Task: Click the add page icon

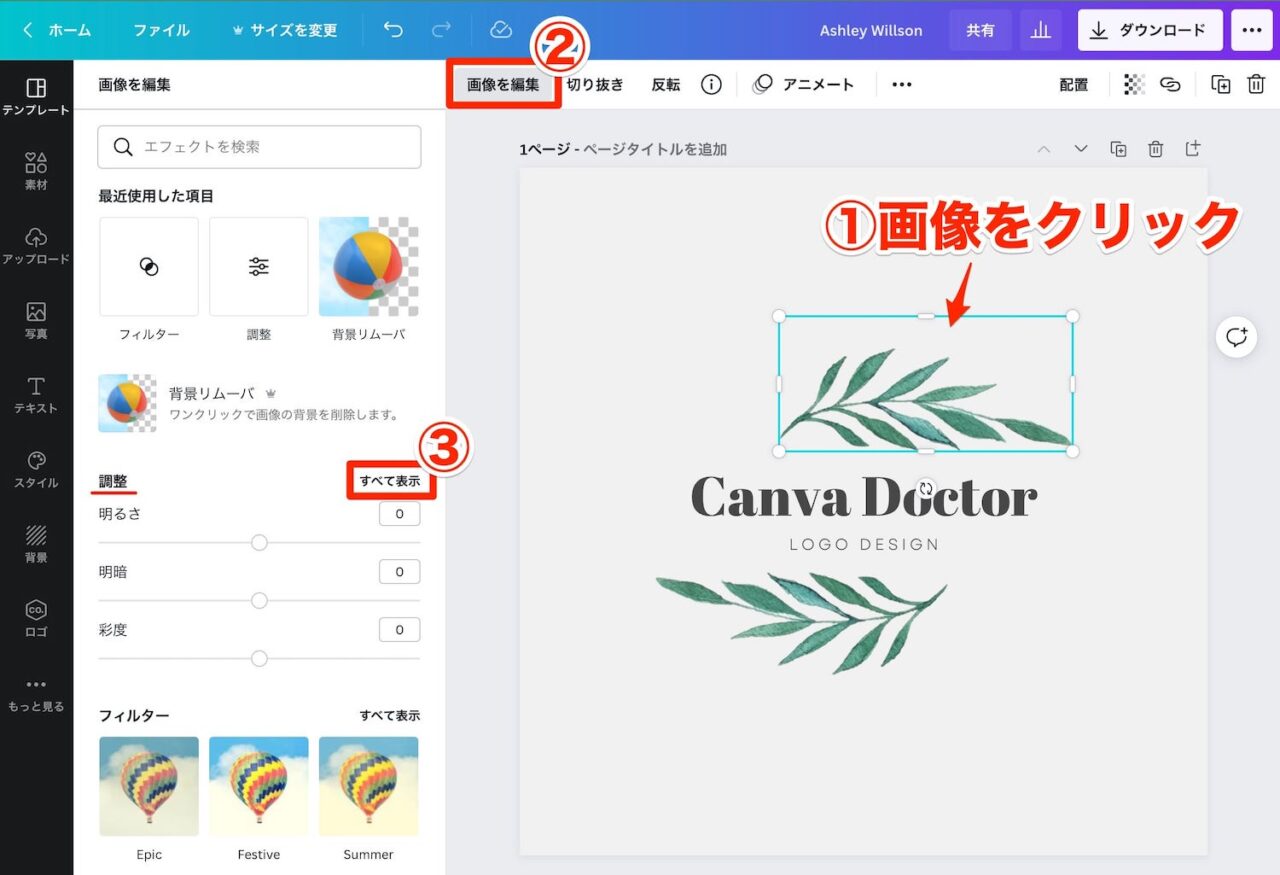Action: [1192, 149]
